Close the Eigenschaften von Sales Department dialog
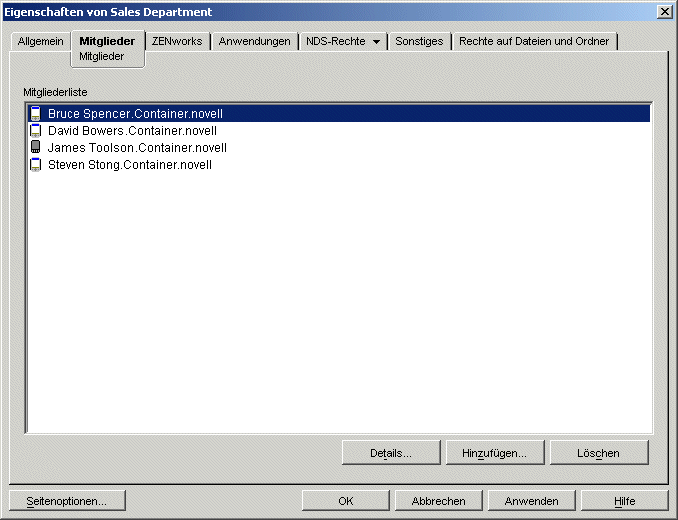 [664, 12]
